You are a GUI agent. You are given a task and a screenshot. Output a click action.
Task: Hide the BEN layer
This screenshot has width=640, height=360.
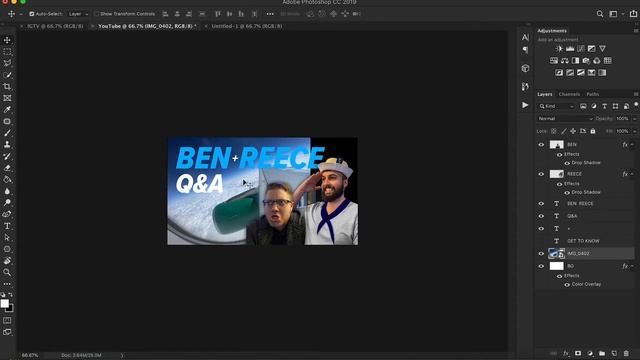(x=541, y=144)
